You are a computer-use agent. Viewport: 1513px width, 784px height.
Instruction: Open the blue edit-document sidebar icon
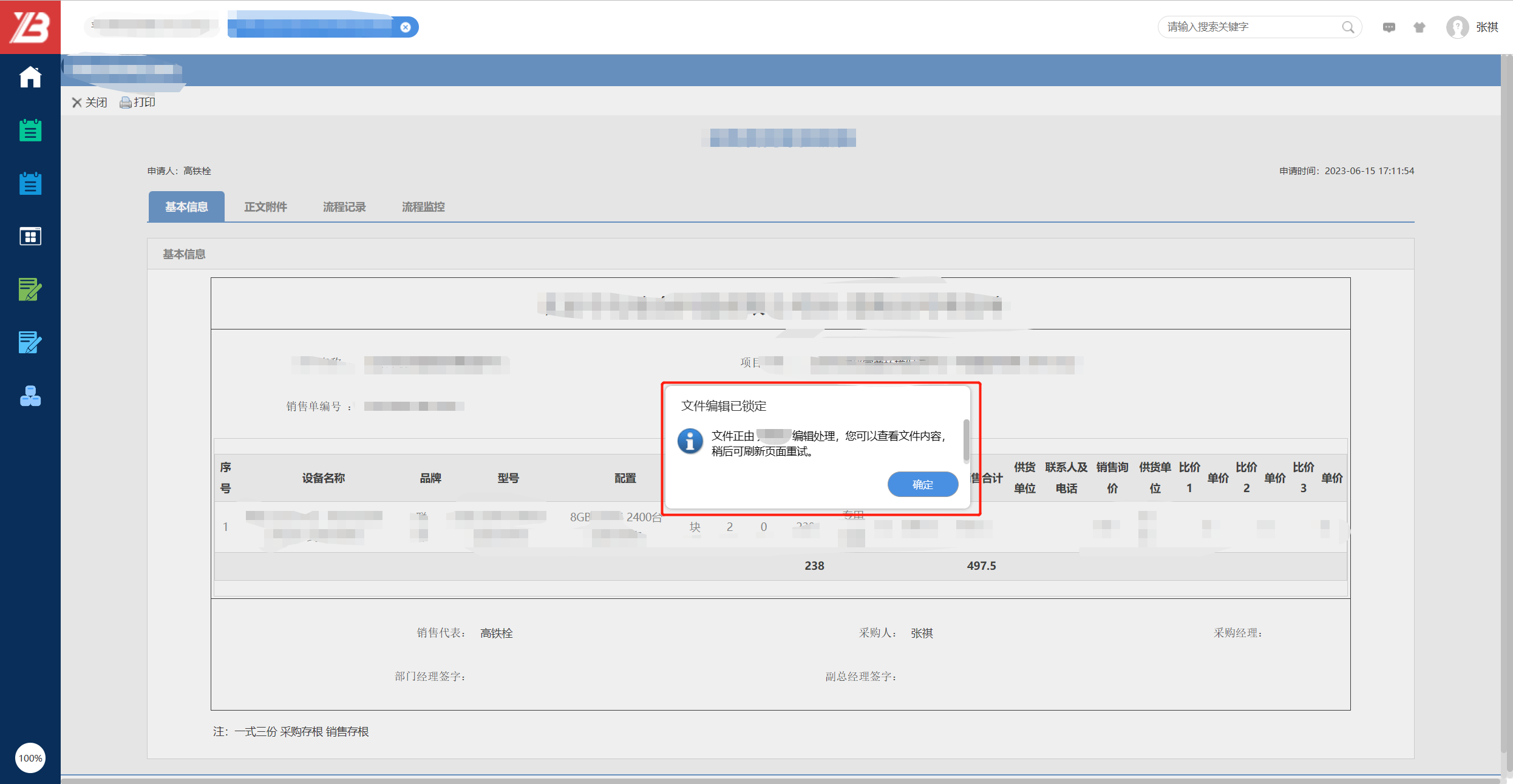point(30,343)
